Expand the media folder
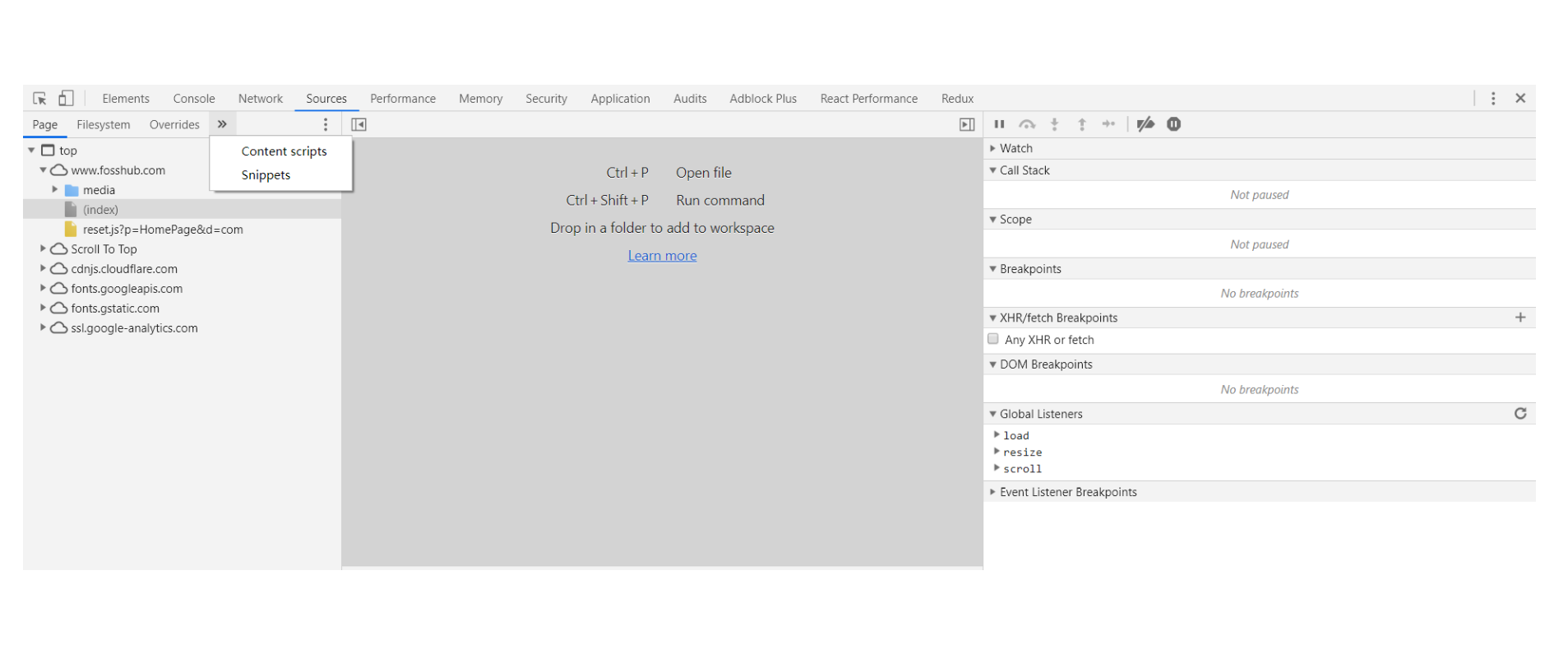 (55, 190)
